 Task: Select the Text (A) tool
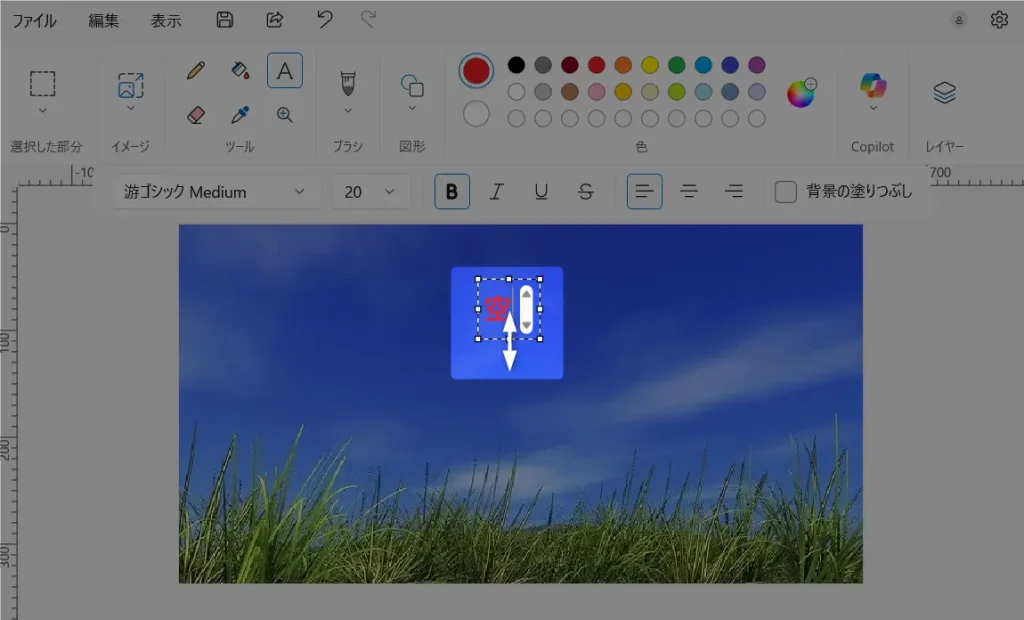point(285,70)
